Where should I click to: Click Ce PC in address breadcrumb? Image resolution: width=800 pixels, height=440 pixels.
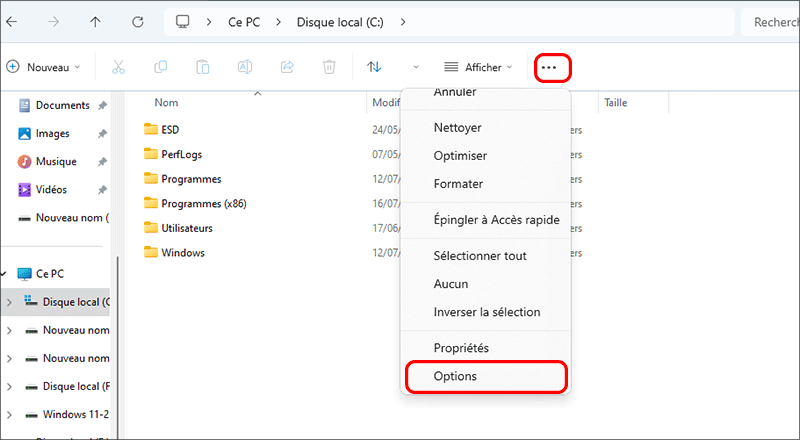click(244, 22)
